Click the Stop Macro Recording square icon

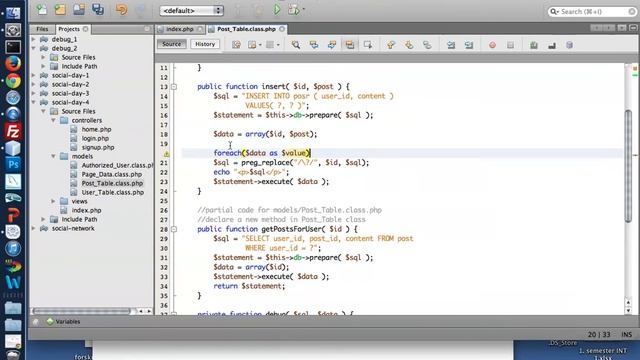[x=511, y=45]
